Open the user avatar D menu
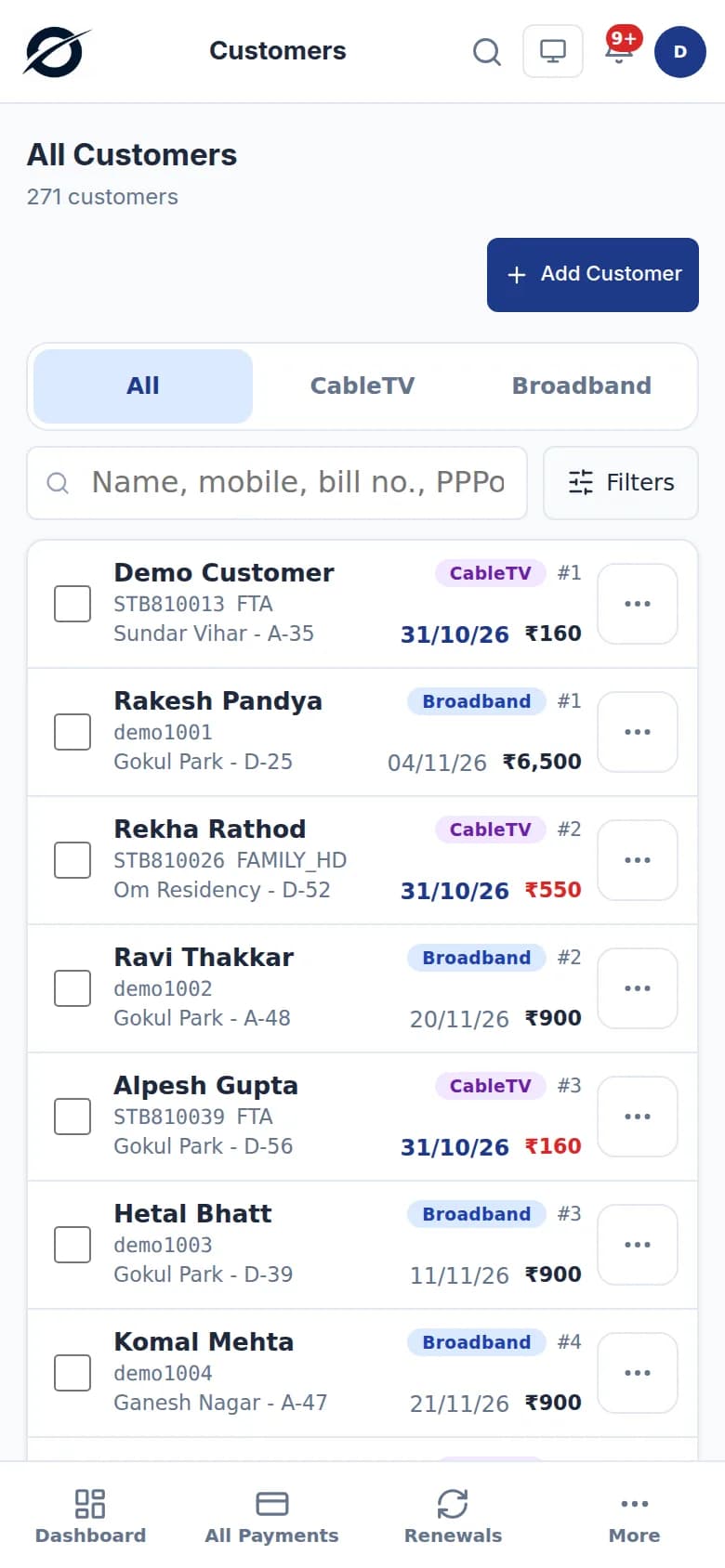The image size is (725, 1568). tap(680, 51)
